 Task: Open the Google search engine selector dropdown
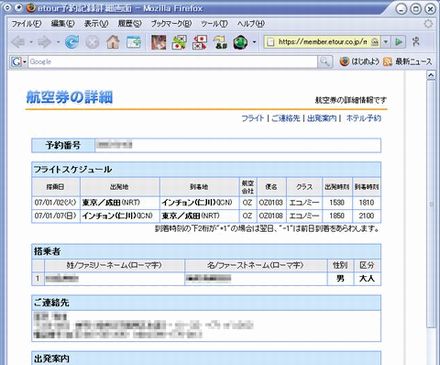pos(24,62)
